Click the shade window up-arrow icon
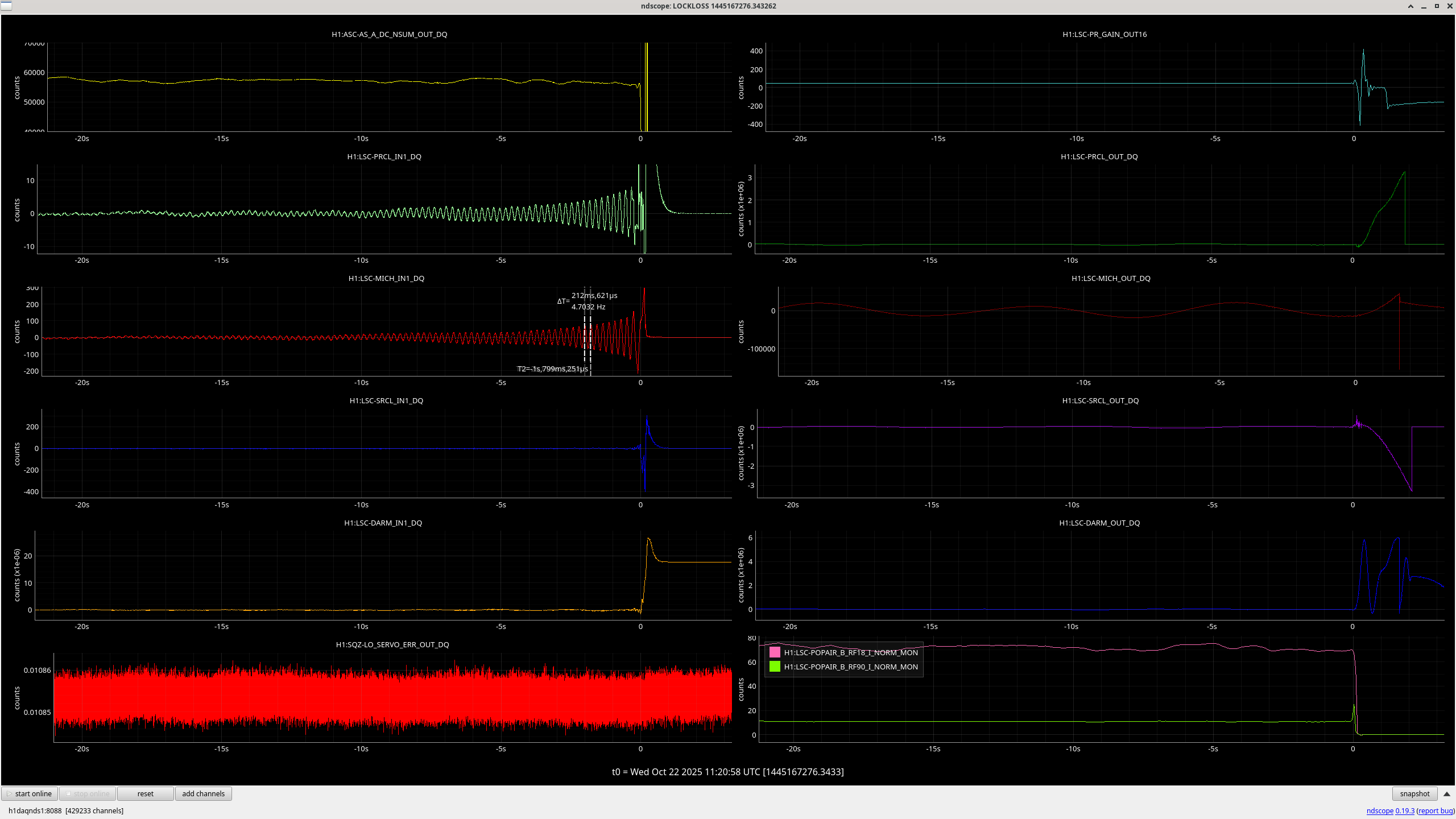 [1410, 6]
